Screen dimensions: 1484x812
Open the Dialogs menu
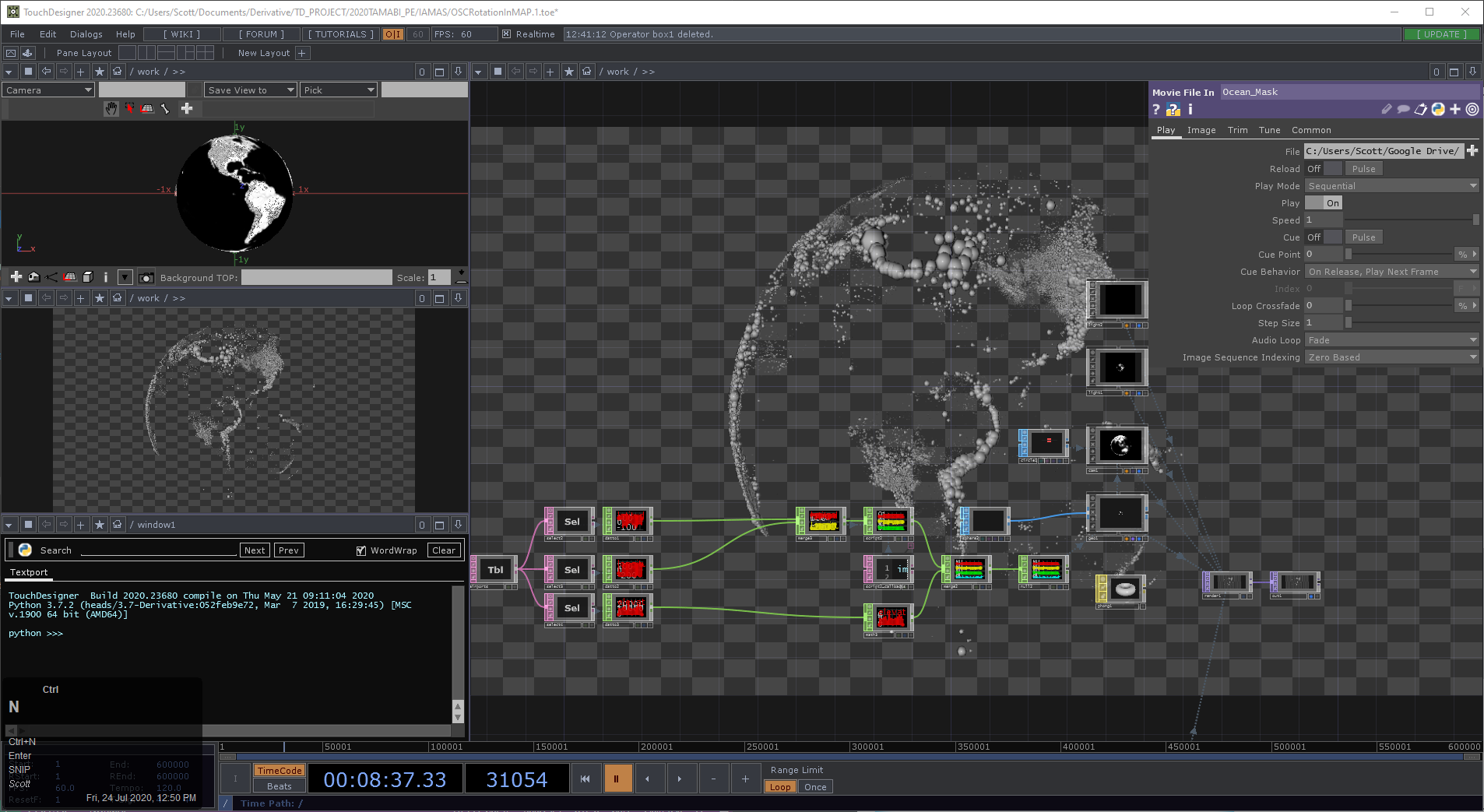86,34
